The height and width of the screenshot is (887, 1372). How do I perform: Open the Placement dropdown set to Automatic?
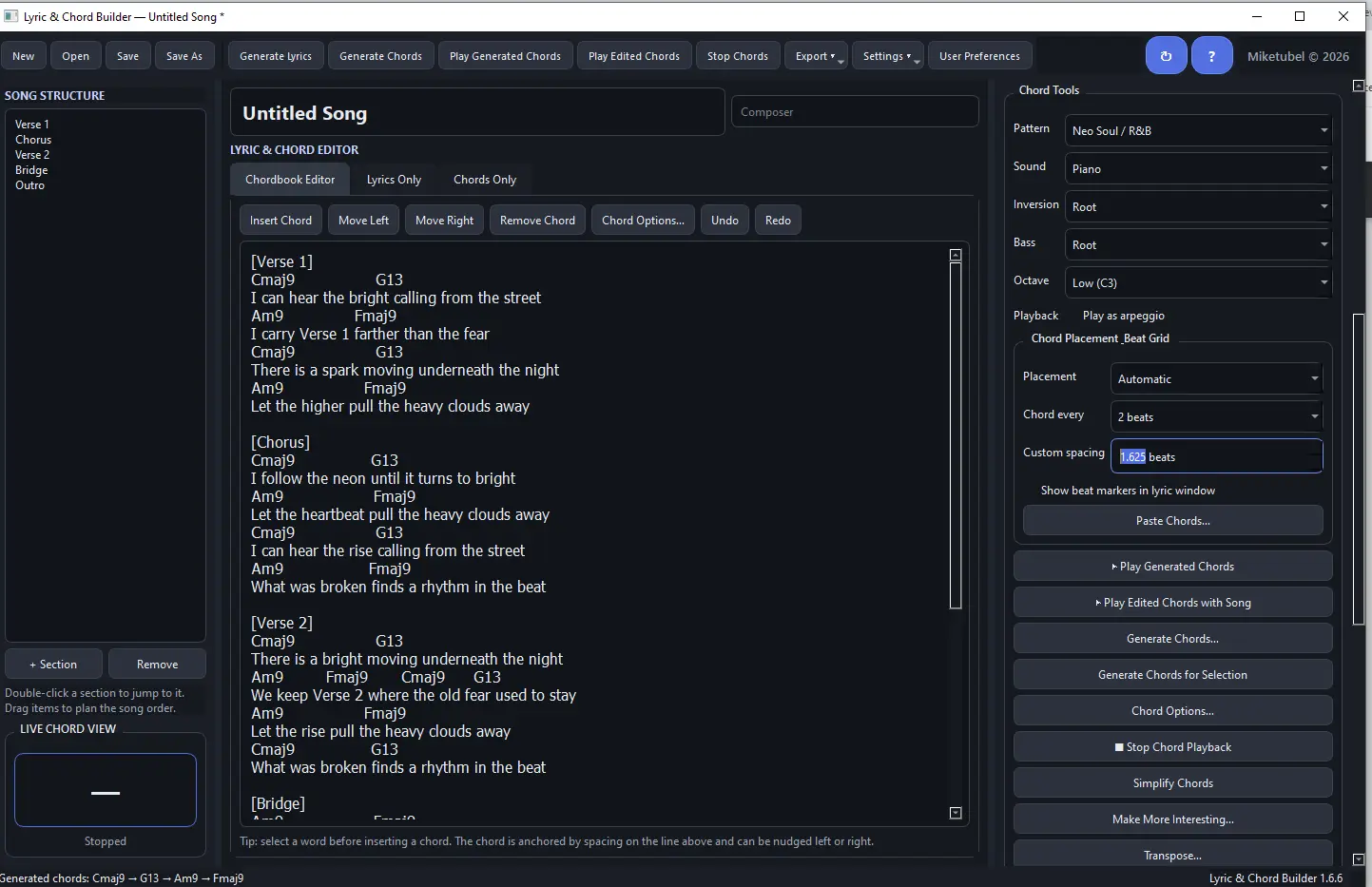click(x=1216, y=378)
